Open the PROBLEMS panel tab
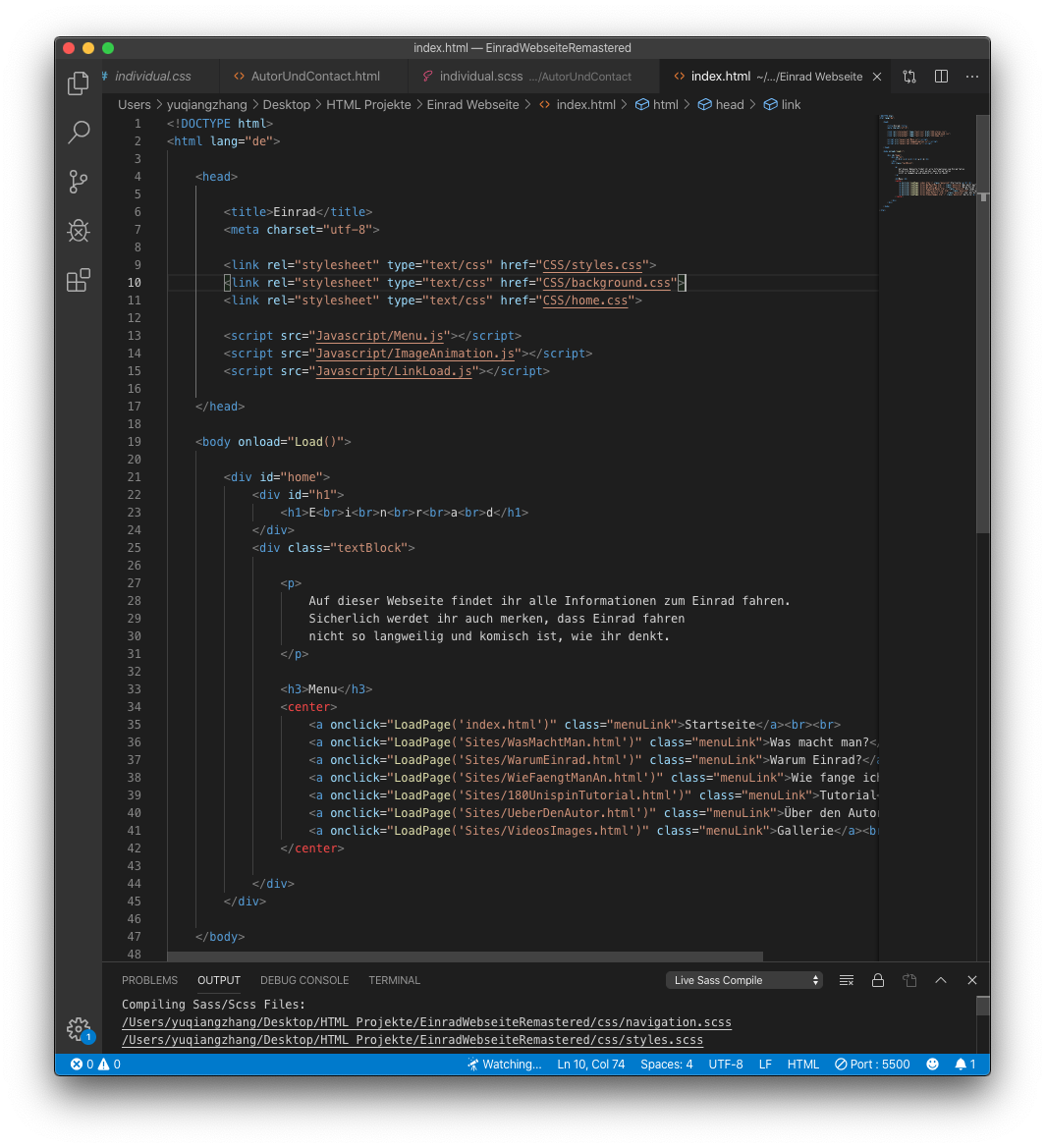 149,980
